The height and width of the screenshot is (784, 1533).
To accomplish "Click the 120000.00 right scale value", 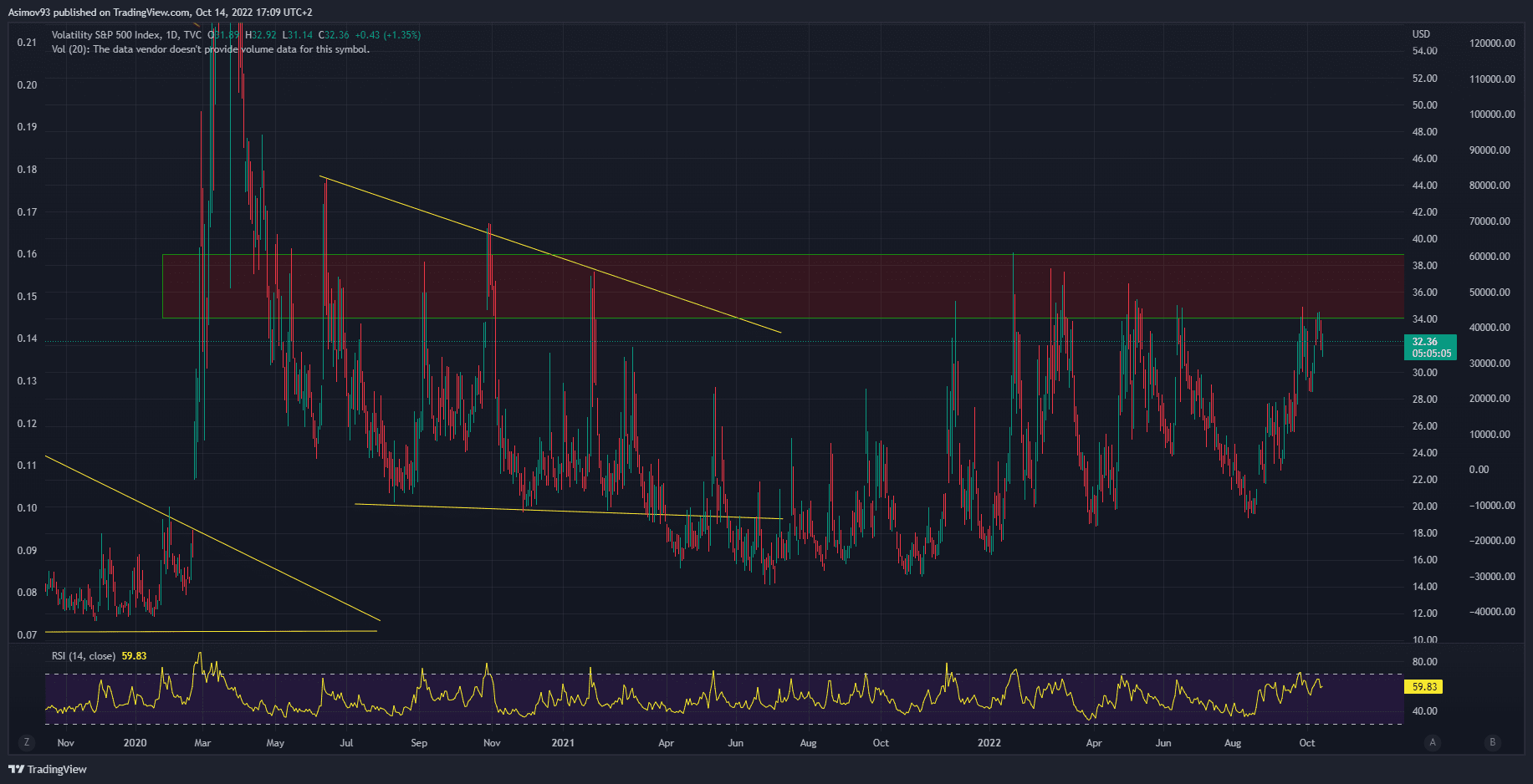I will (1491, 43).
